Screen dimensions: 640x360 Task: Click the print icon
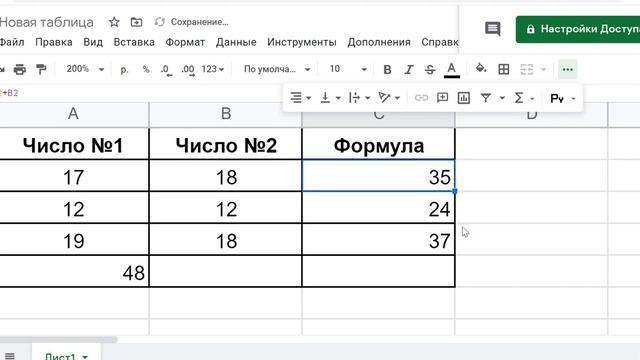point(20,69)
